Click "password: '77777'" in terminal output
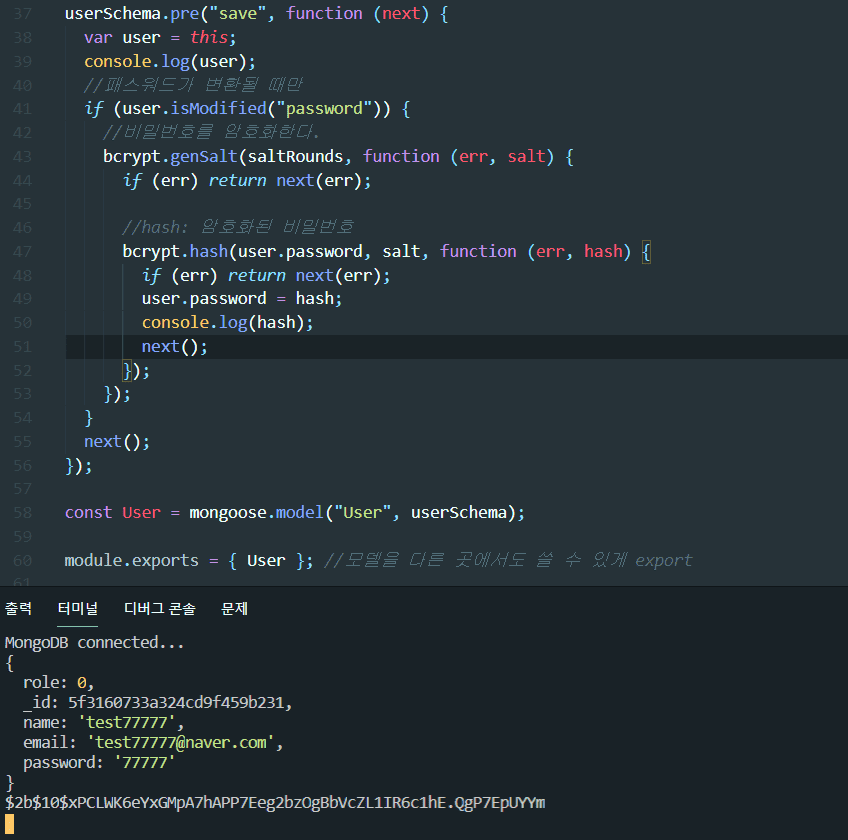The image size is (848, 840). click(99, 763)
